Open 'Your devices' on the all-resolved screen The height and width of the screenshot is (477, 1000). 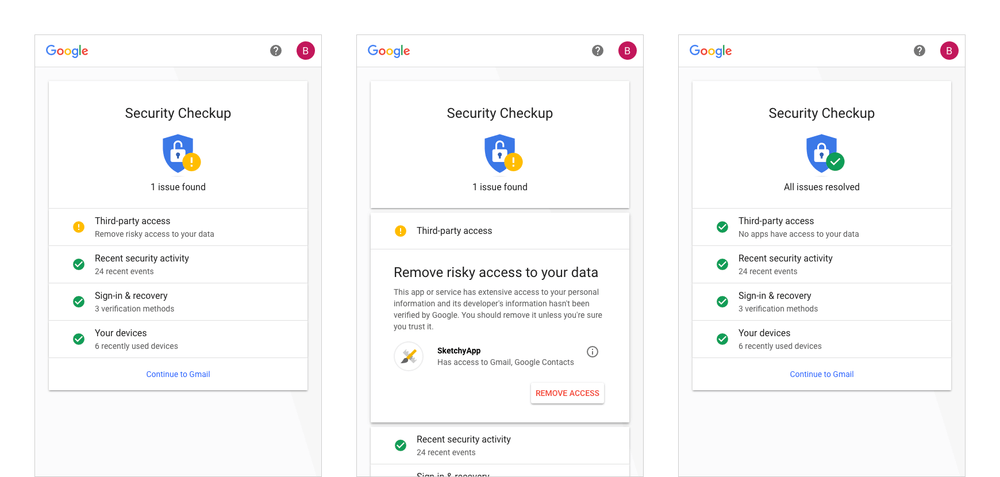click(821, 339)
